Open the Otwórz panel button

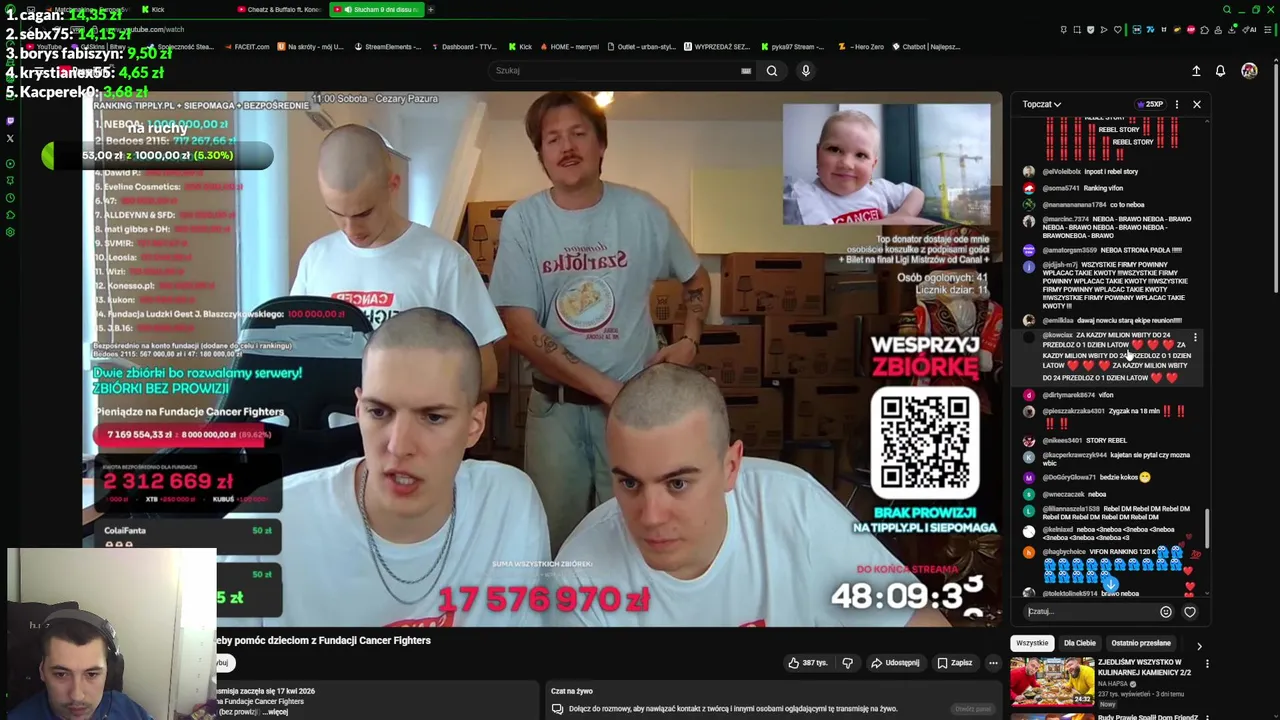pyautogui.click(x=972, y=709)
